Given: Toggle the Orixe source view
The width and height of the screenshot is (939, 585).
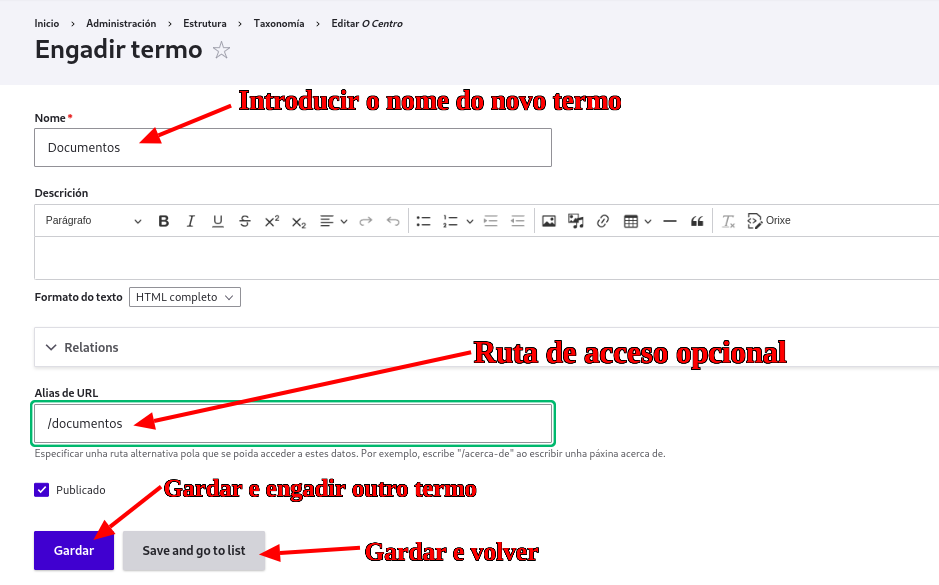Looking at the screenshot, I should click(x=768, y=221).
